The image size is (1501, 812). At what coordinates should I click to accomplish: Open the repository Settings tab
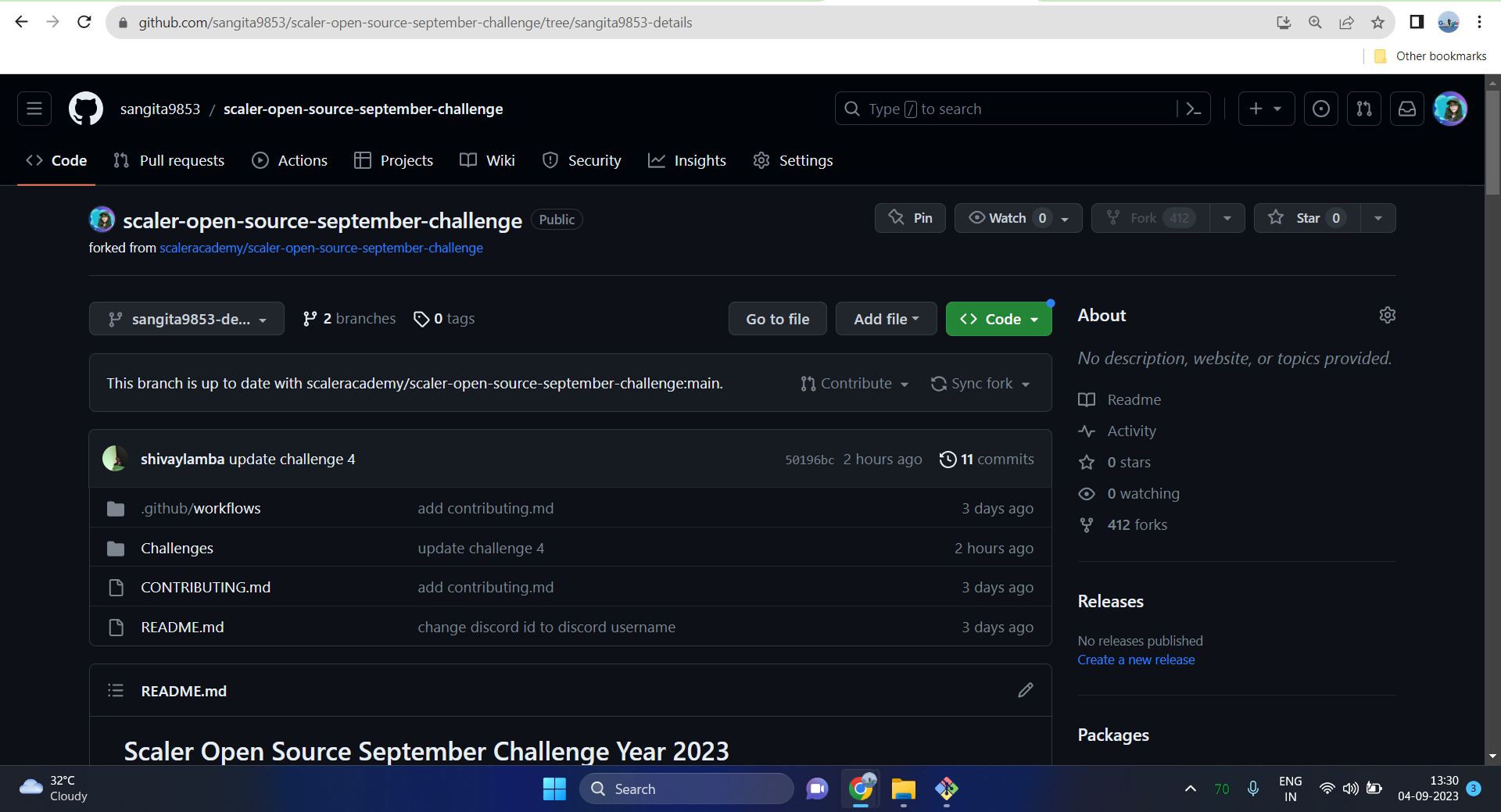(x=793, y=160)
